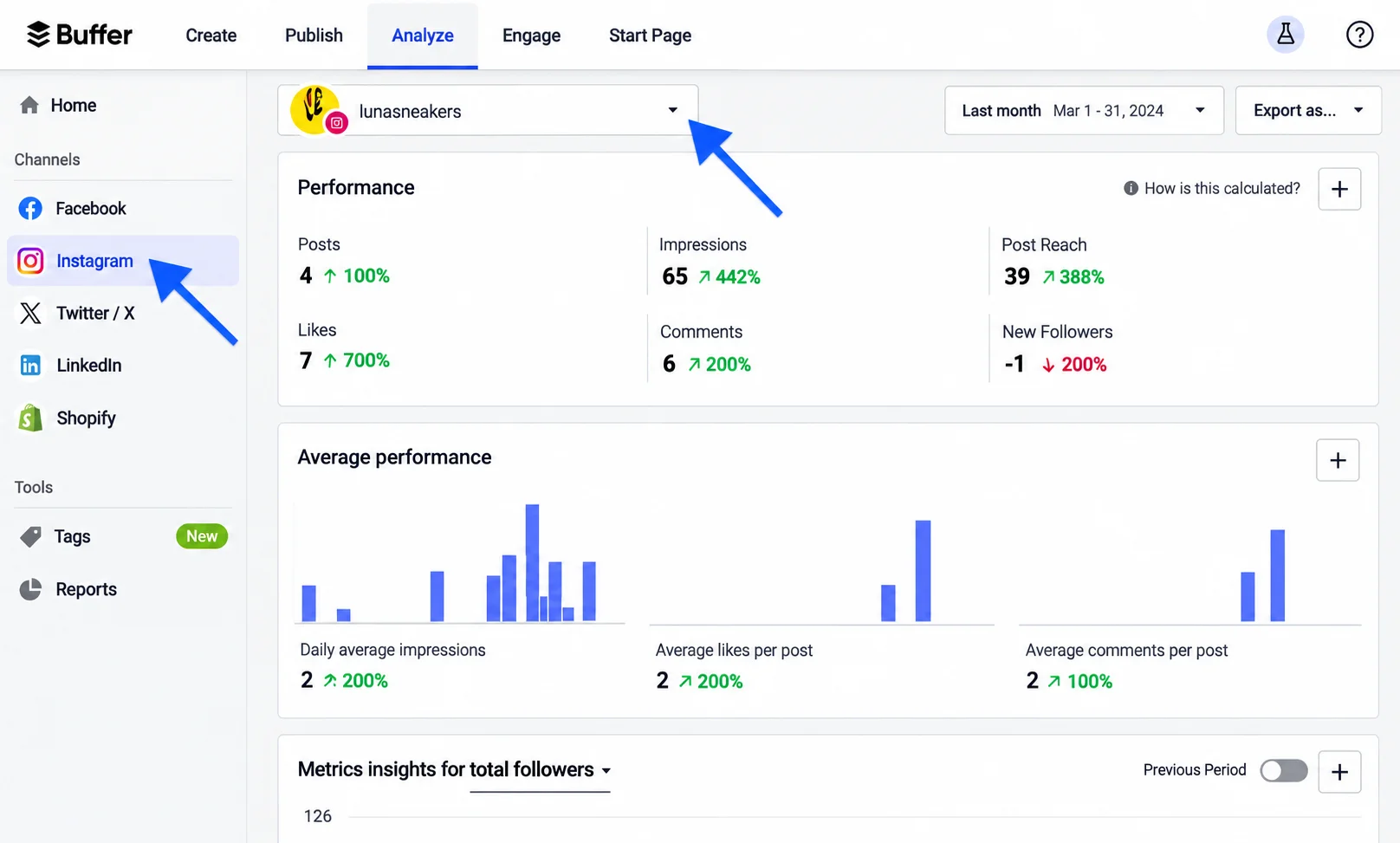Expand the lunasneakers account dropdown
This screenshot has width=1400, height=843.
pyautogui.click(x=488, y=110)
